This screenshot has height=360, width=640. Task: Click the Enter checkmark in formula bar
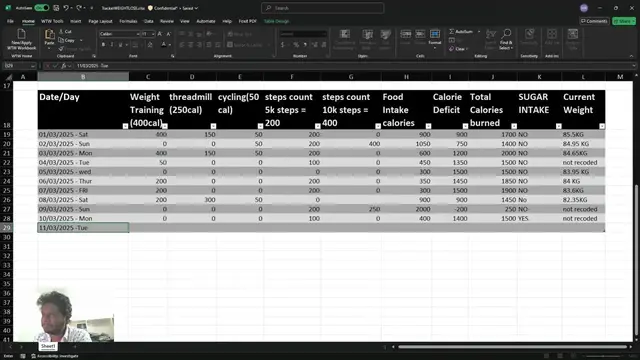click(x=56, y=66)
